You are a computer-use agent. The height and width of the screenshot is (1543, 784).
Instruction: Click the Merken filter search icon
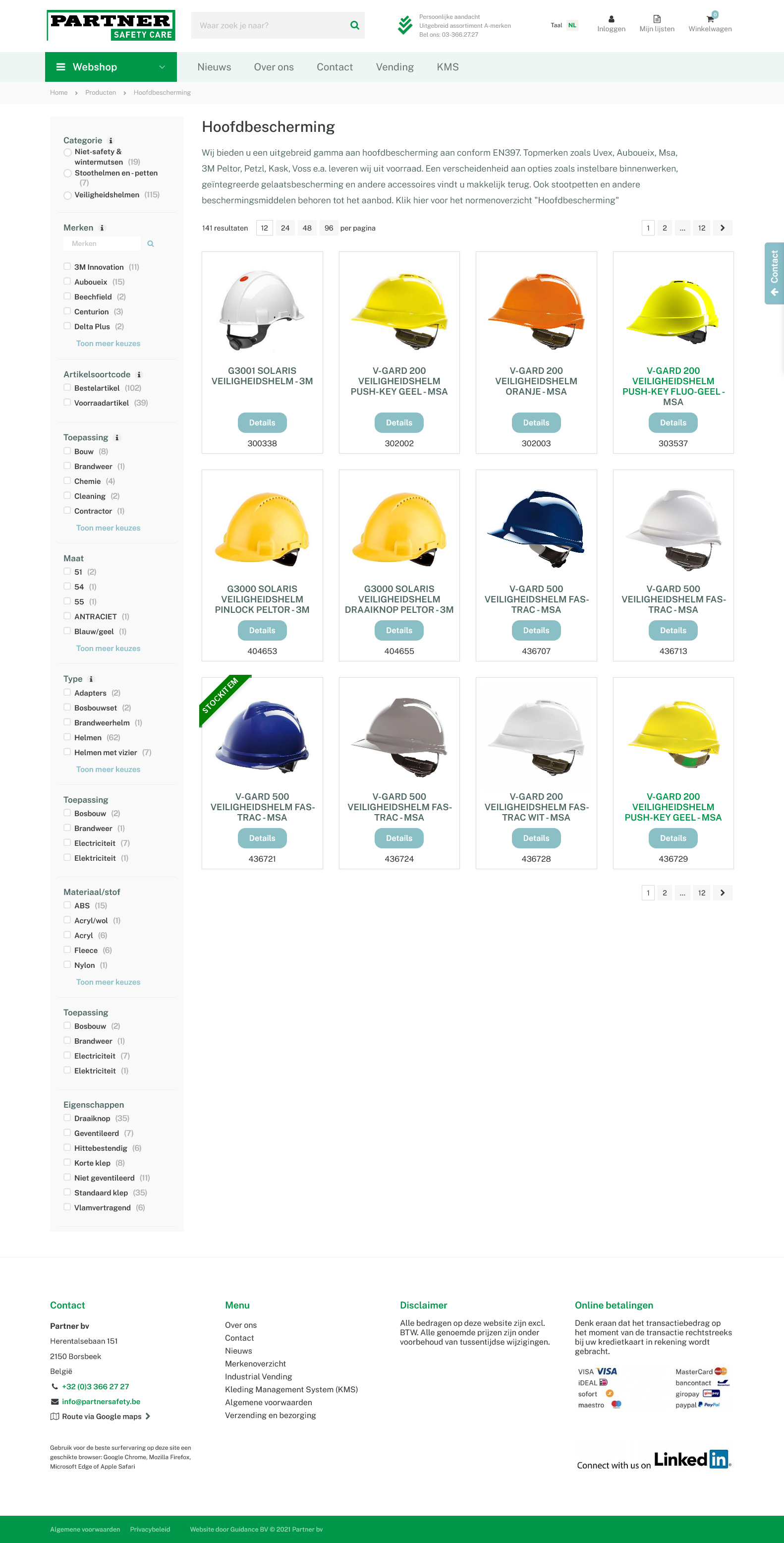point(151,244)
